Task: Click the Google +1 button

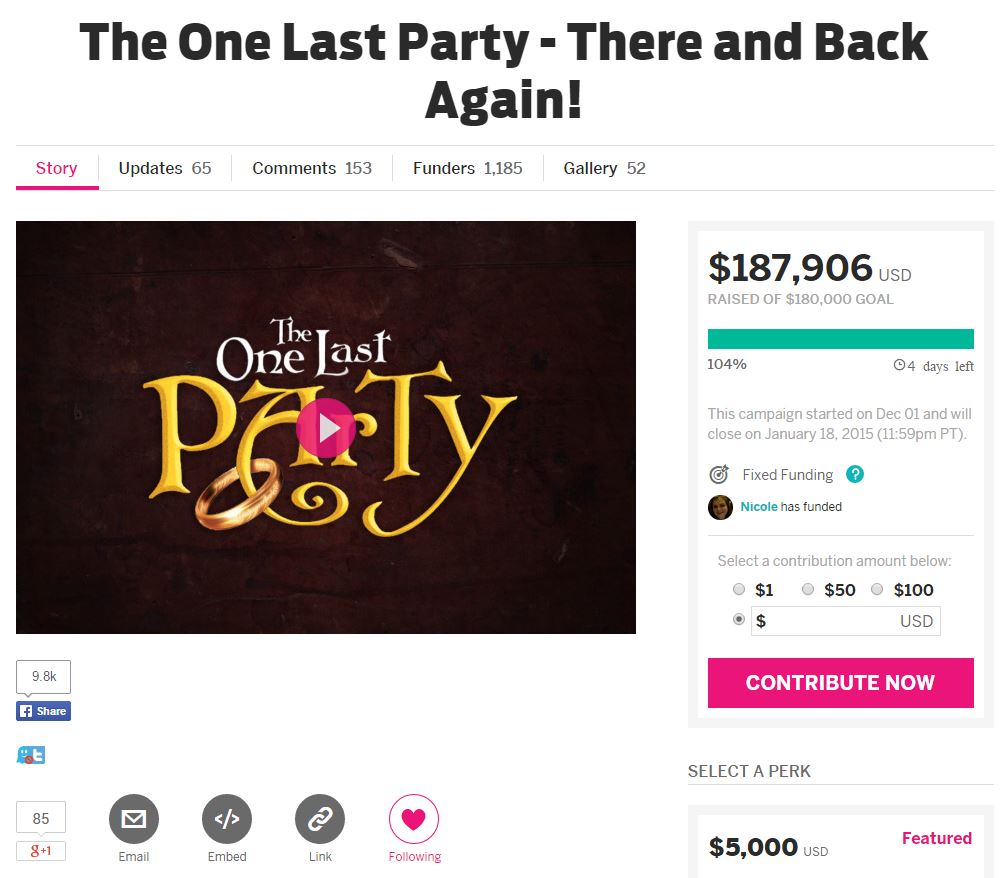Action: pos(41,851)
